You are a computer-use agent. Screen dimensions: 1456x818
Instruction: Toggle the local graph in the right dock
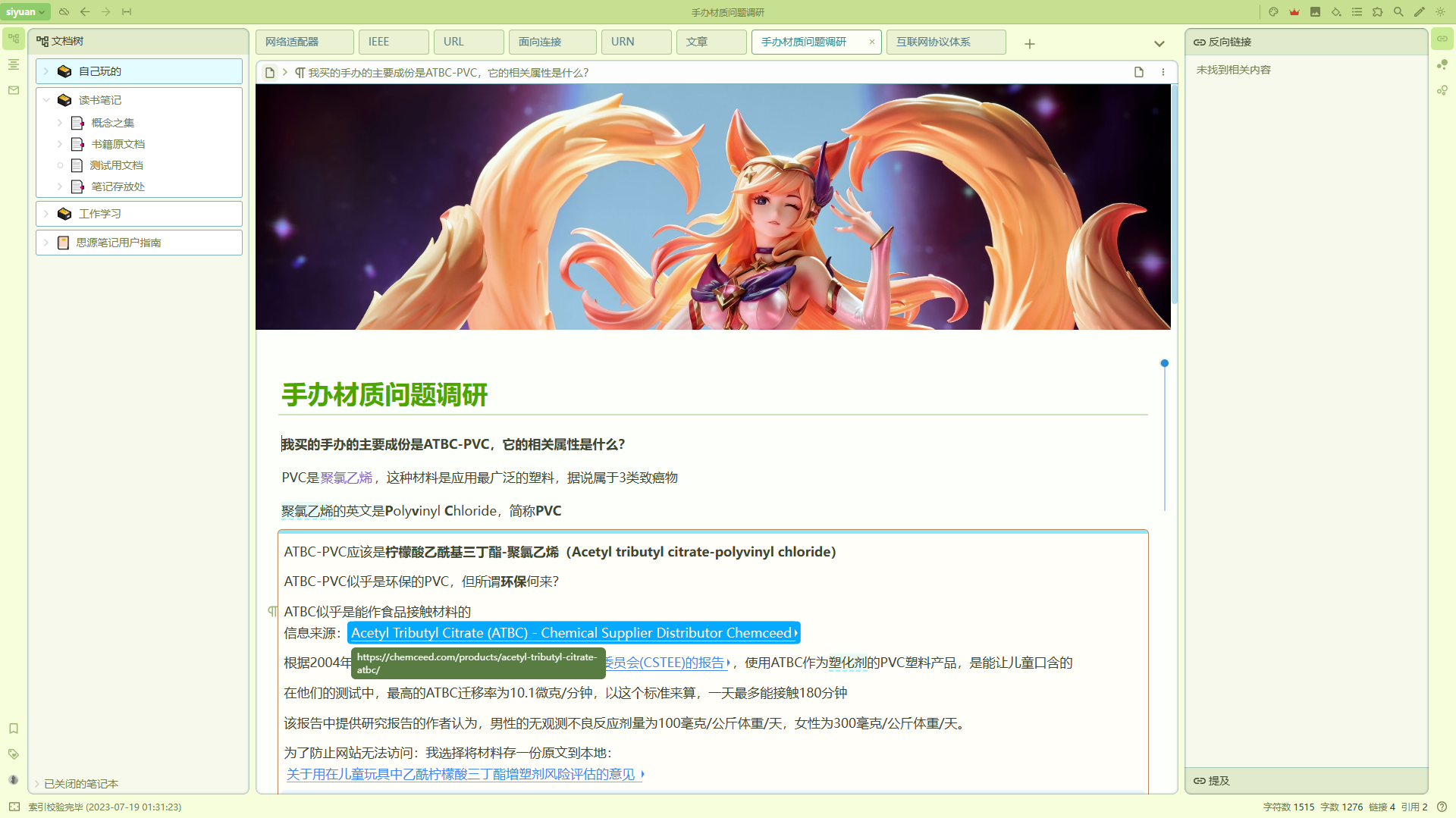pyautogui.click(x=1442, y=90)
